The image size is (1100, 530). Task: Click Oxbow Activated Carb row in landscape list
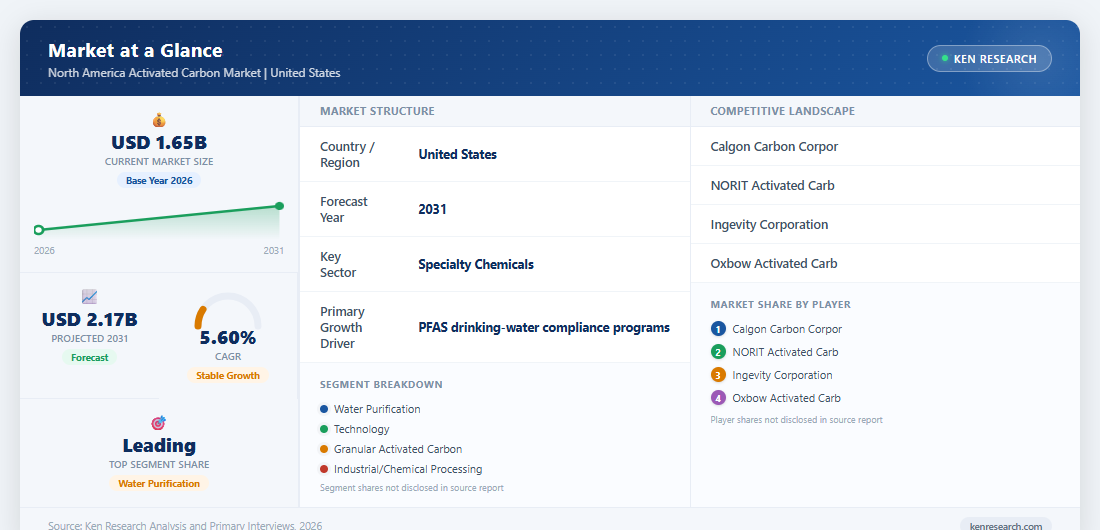coord(885,263)
